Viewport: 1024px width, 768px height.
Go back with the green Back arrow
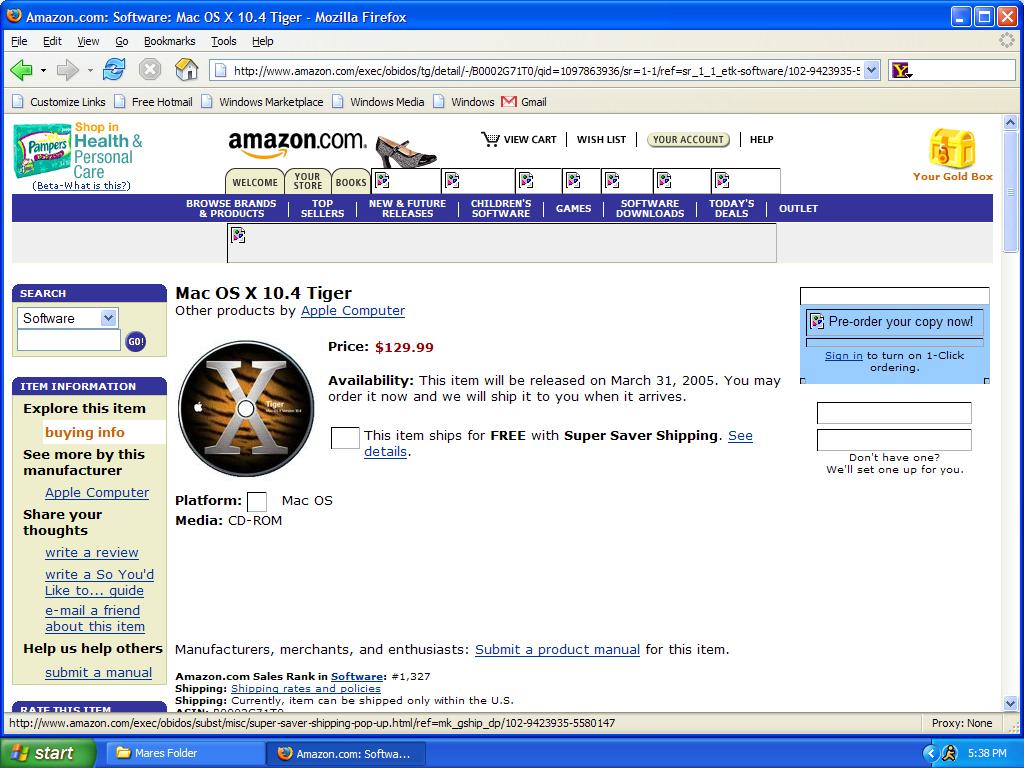coord(21,69)
